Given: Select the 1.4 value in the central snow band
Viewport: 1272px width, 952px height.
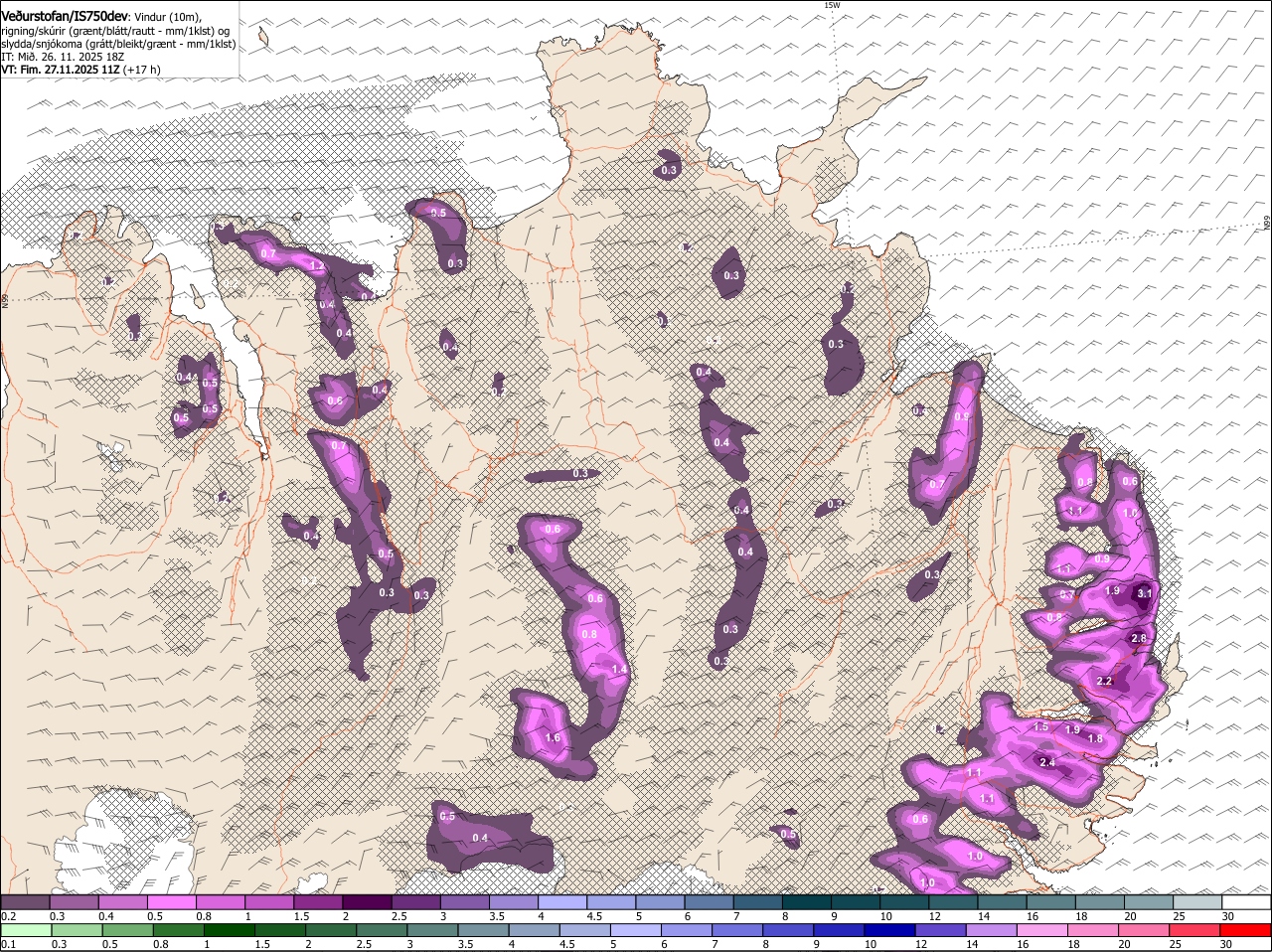Looking at the screenshot, I should click(x=619, y=670).
